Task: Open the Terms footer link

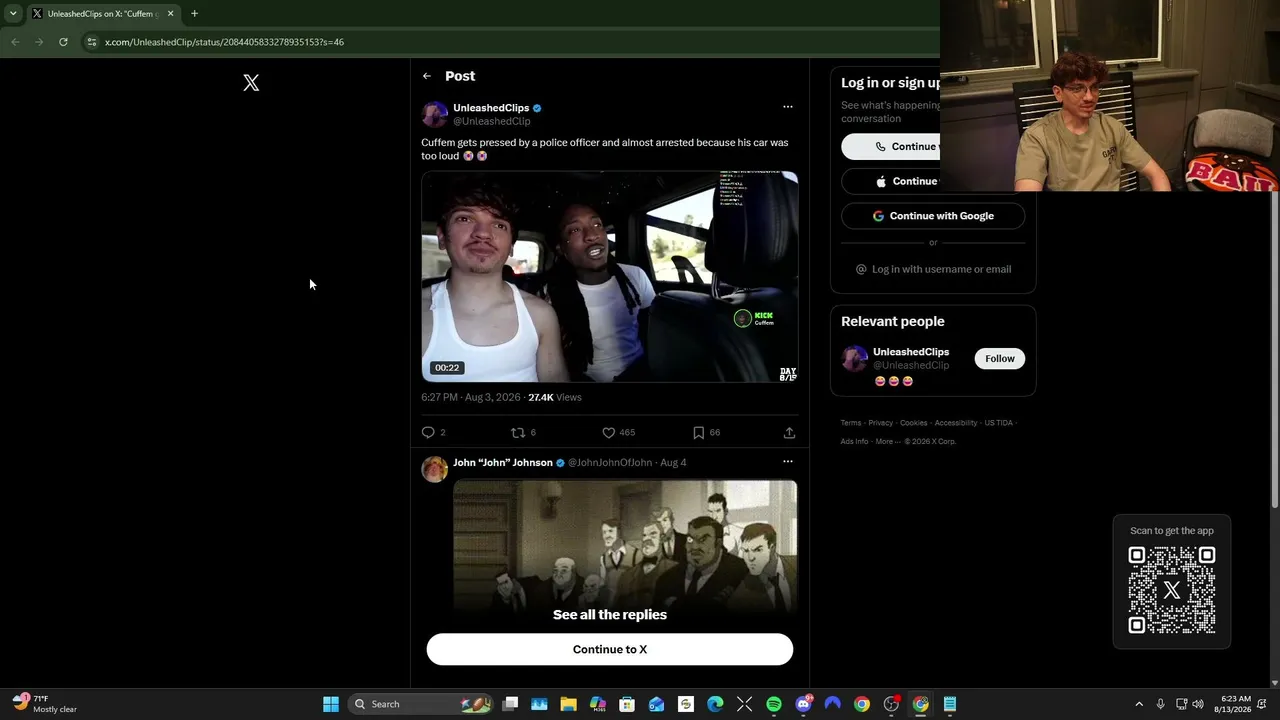Action: coord(851,423)
